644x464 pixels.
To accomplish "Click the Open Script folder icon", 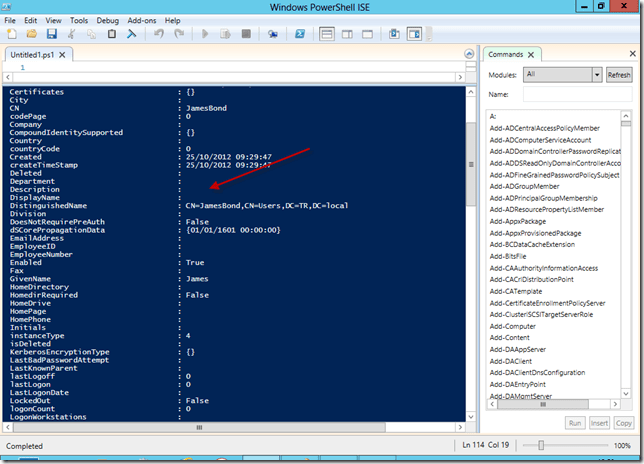I will click(31, 34).
